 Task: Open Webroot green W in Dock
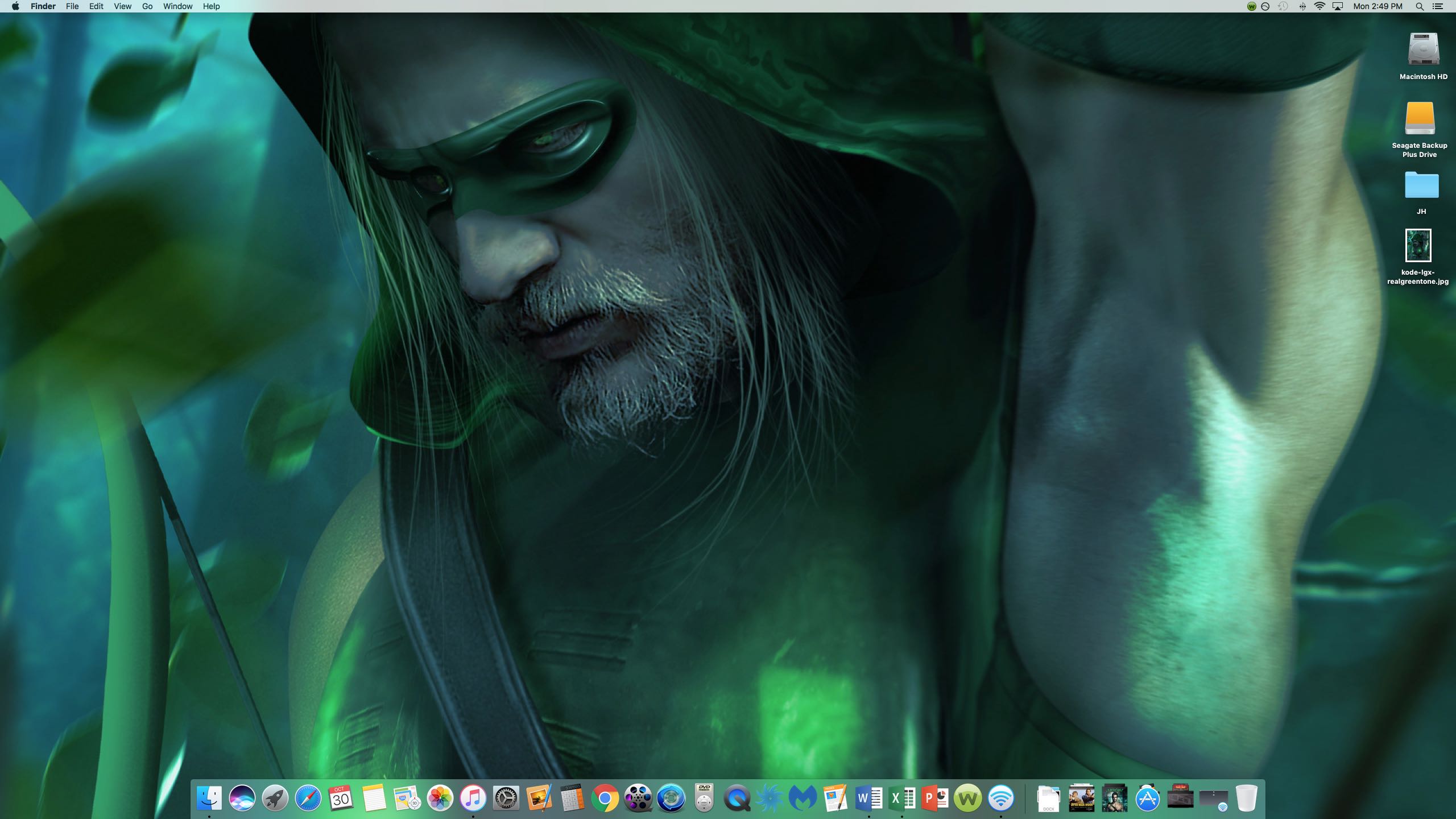[x=967, y=798]
